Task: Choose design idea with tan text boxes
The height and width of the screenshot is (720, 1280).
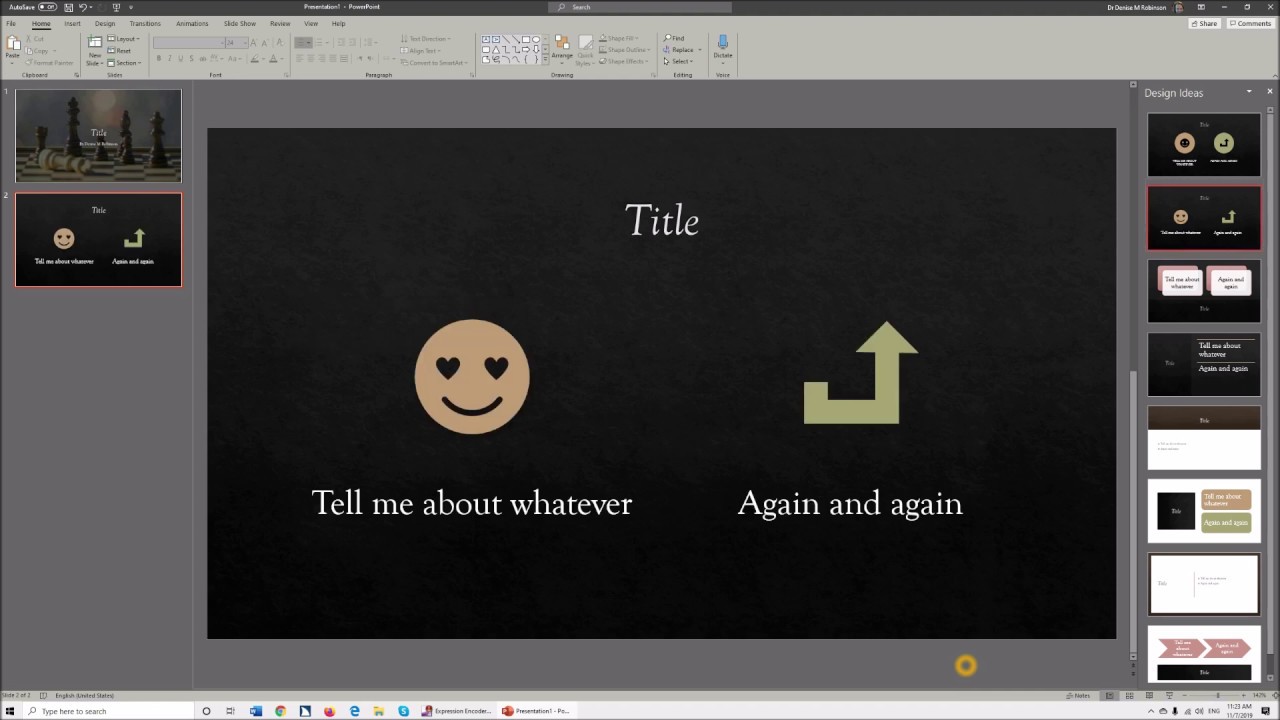Action: click(1204, 511)
